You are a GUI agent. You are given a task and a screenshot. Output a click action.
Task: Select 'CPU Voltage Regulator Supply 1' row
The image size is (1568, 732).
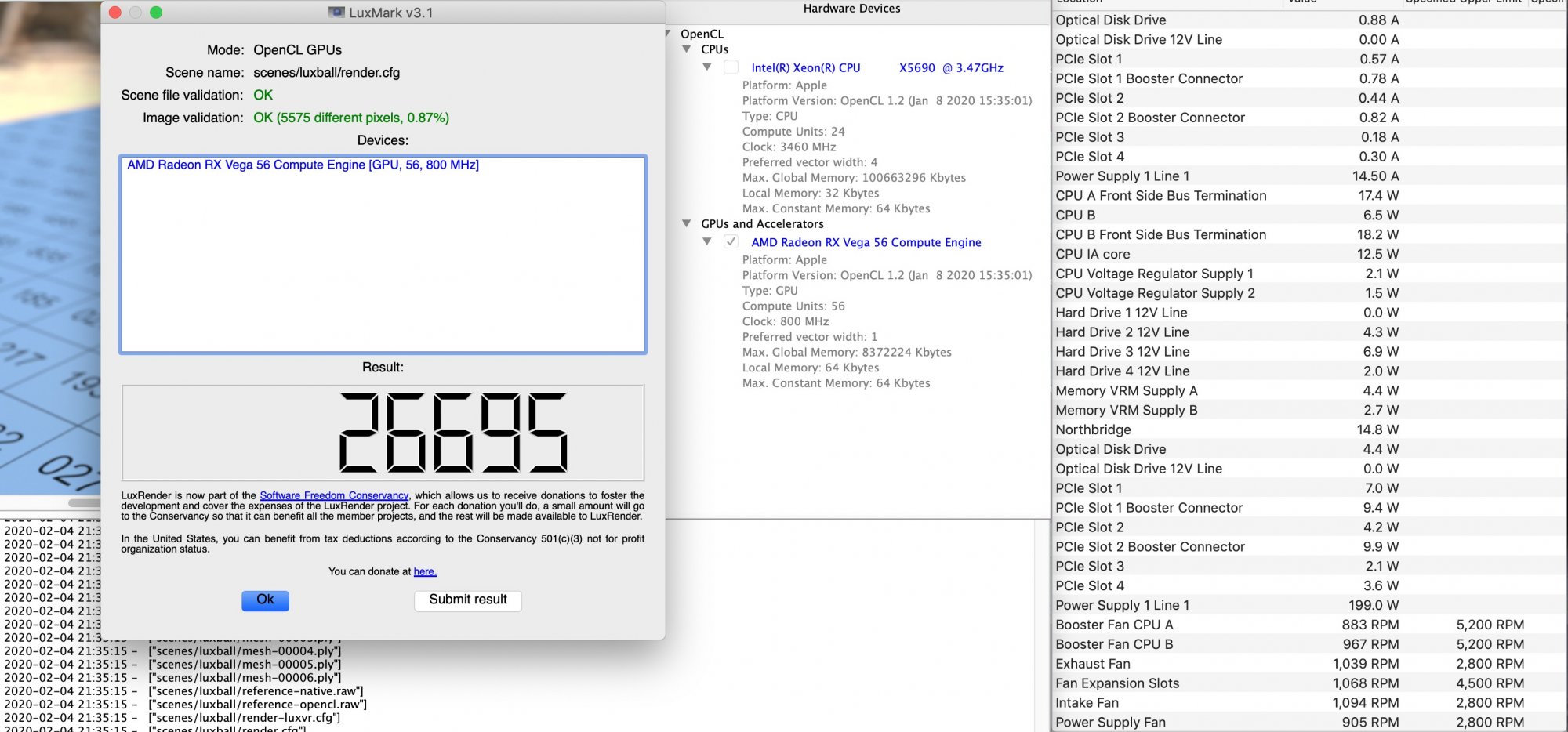pos(1308,274)
